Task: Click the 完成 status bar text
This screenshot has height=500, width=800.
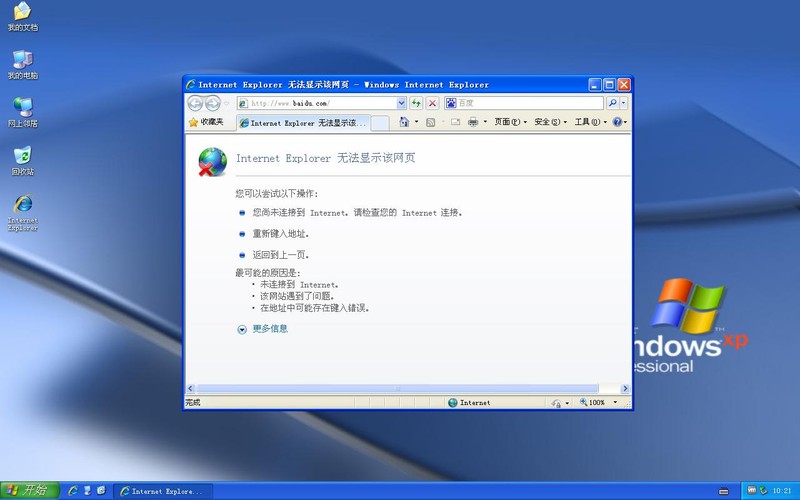Action: 193,403
